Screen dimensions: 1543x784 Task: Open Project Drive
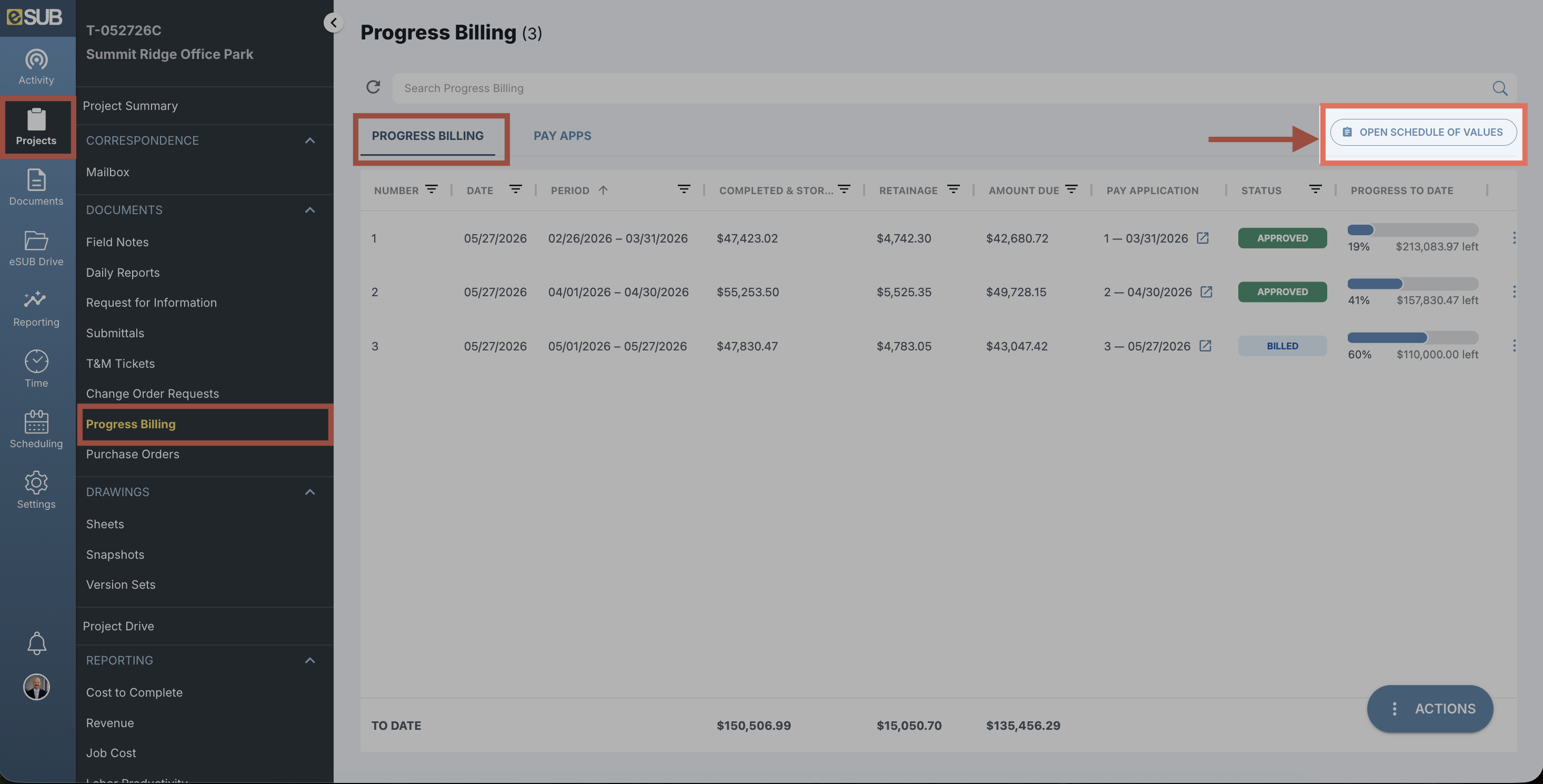click(x=118, y=627)
